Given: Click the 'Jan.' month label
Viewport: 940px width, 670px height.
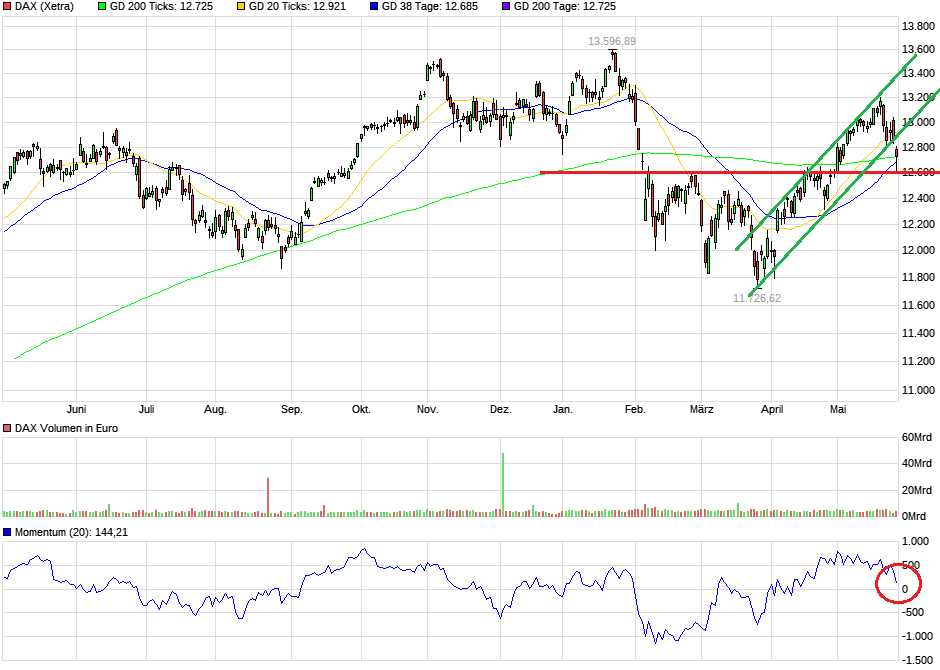Looking at the screenshot, I should coord(562,409).
